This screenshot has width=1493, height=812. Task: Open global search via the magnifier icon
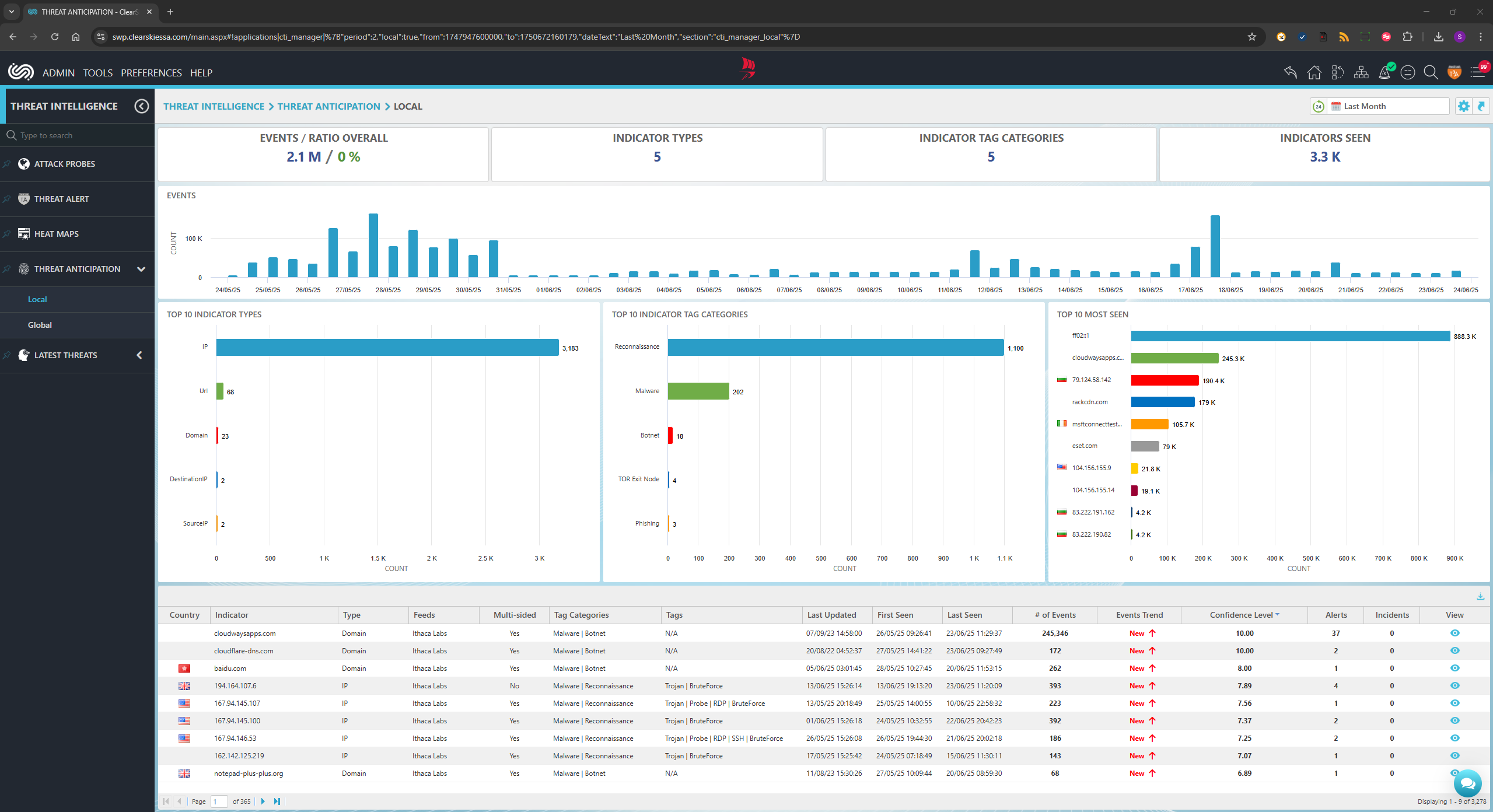(x=1430, y=72)
